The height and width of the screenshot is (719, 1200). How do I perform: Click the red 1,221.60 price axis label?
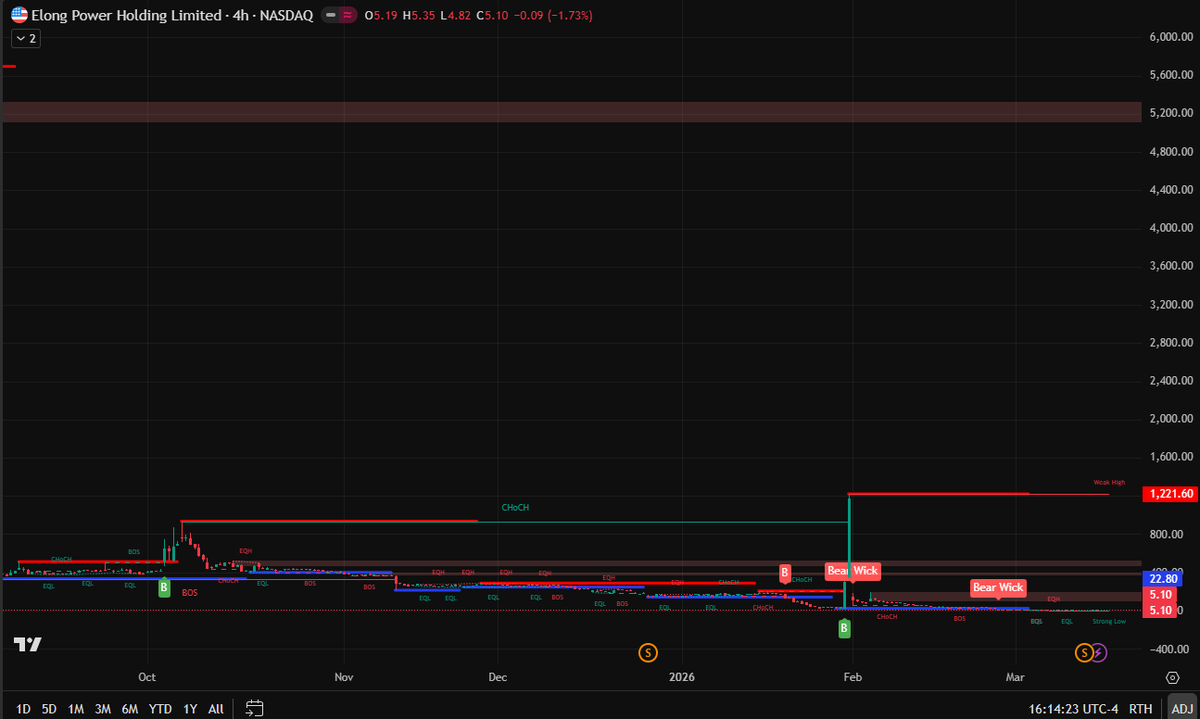[x=1168, y=493]
